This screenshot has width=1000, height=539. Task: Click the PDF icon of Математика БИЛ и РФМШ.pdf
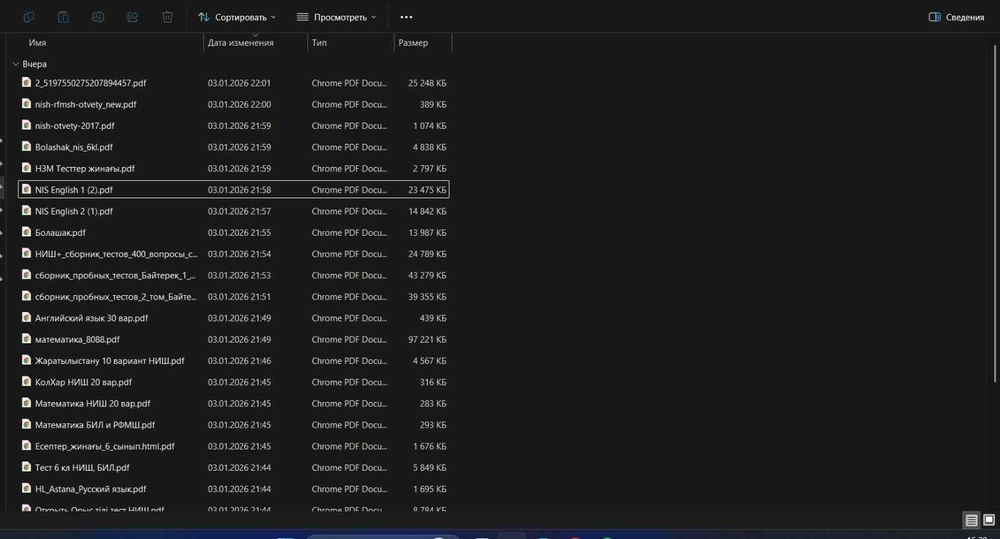tap(26, 424)
